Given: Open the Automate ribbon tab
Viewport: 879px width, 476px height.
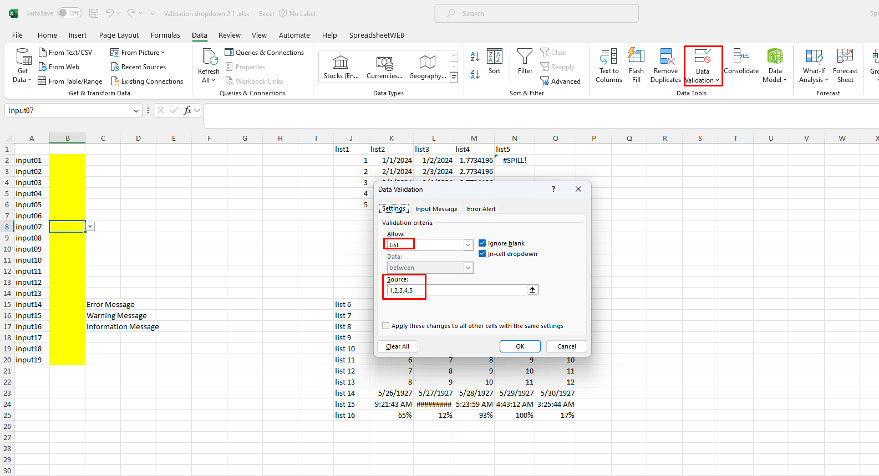Looking at the screenshot, I should [x=294, y=35].
